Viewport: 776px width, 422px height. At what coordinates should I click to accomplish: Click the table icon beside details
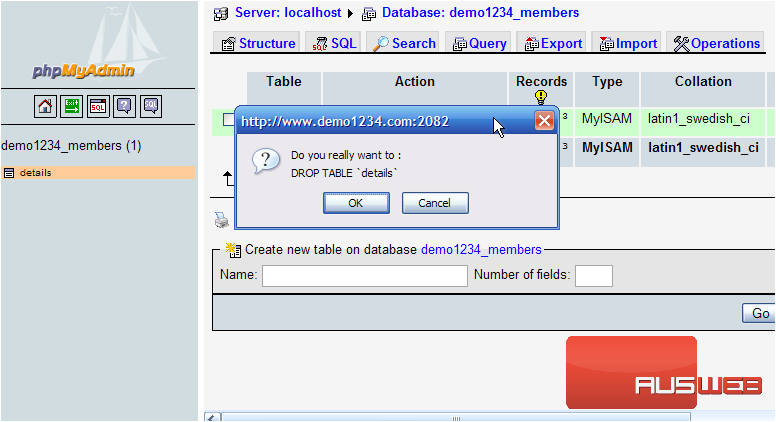tap(9, 173)
